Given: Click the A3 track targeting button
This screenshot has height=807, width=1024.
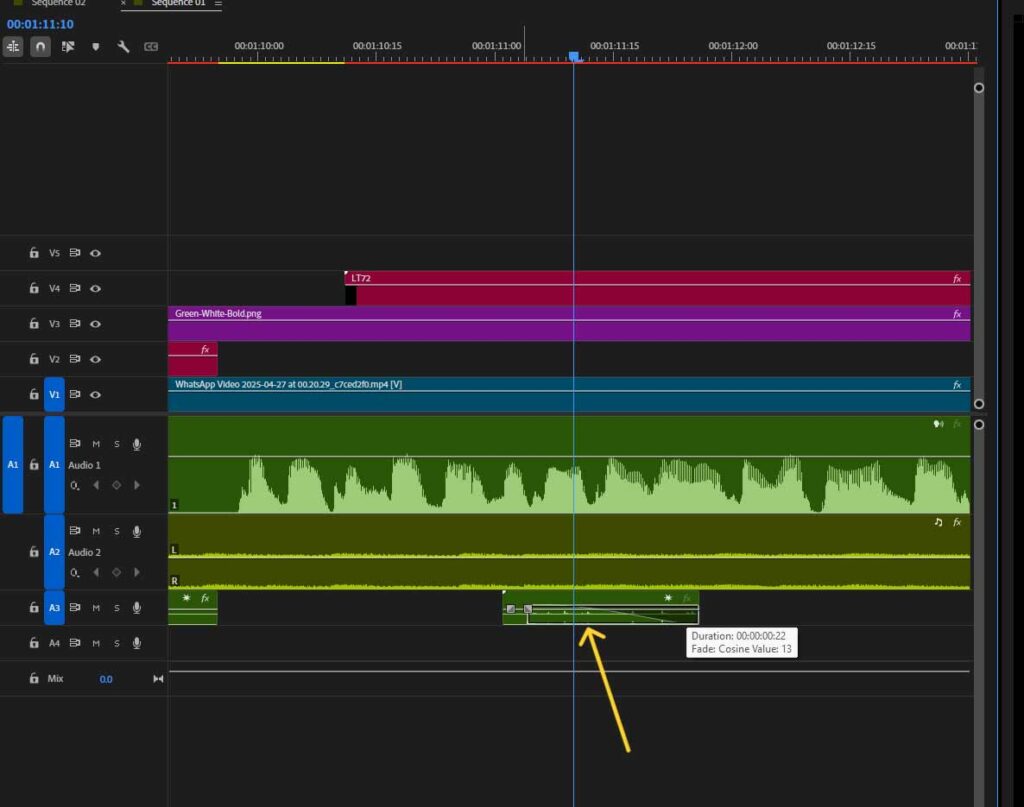Looking at the screenshot, I should click(x=55, y=607).
